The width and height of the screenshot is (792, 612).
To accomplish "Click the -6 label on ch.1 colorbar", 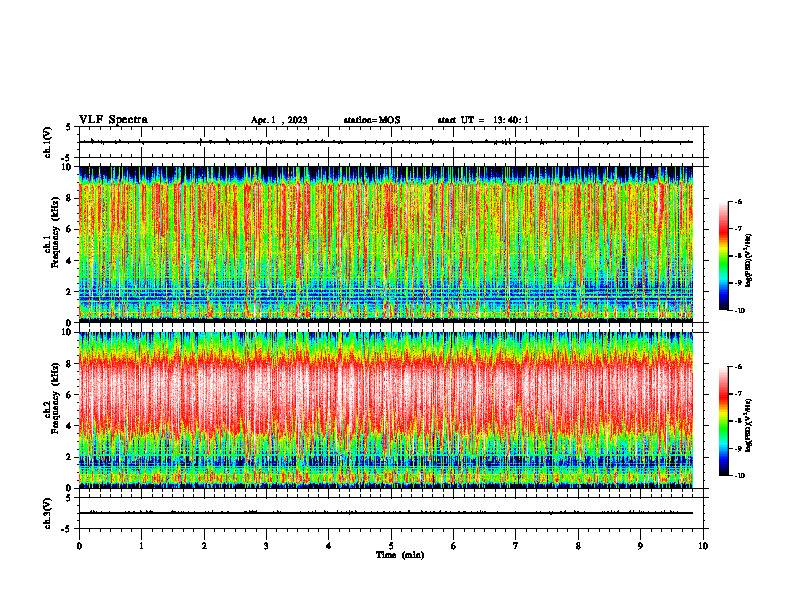I will coord(738,202).
